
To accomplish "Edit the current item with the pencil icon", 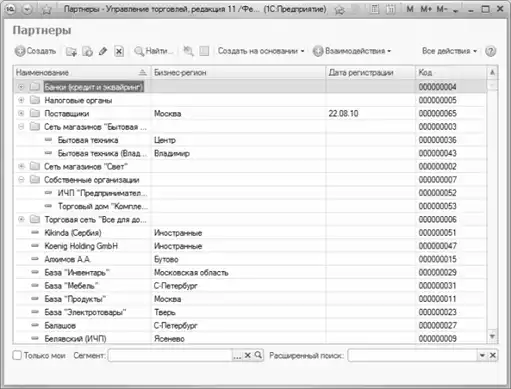I will 103,51.
